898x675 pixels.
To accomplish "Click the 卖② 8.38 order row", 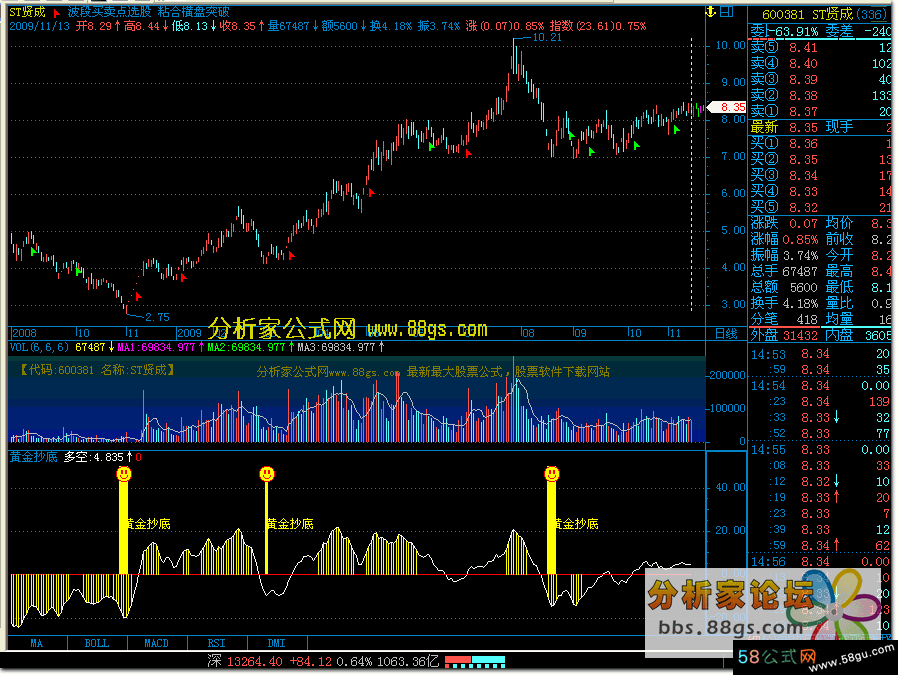I will pos(821,96).
